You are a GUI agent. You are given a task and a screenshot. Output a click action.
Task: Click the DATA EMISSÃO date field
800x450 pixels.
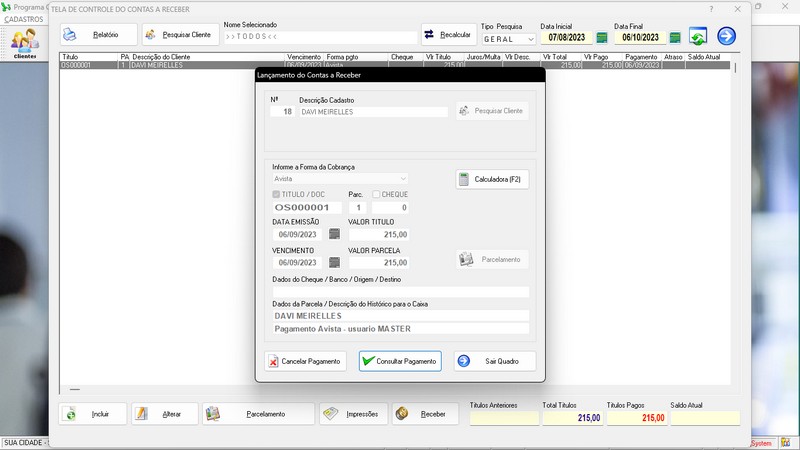tap(297, 235)
